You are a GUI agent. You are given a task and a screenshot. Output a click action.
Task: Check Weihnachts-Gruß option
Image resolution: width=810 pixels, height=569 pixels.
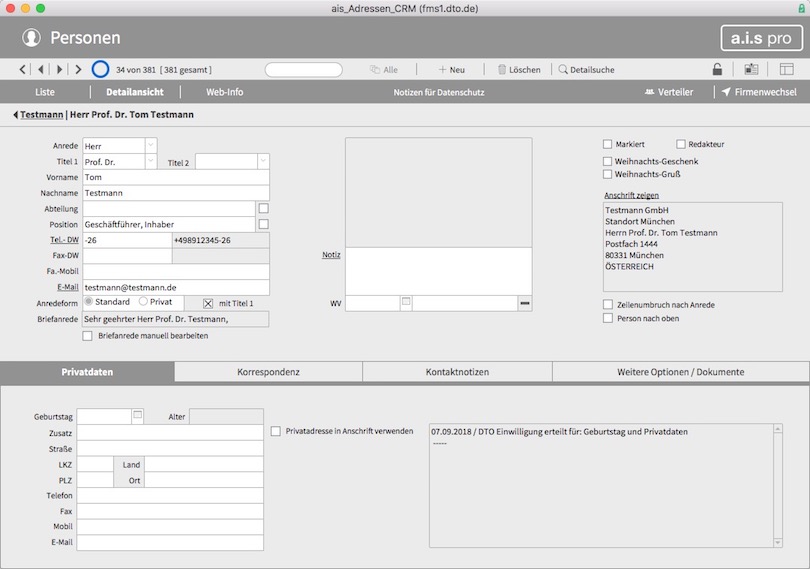pos(608,174)
